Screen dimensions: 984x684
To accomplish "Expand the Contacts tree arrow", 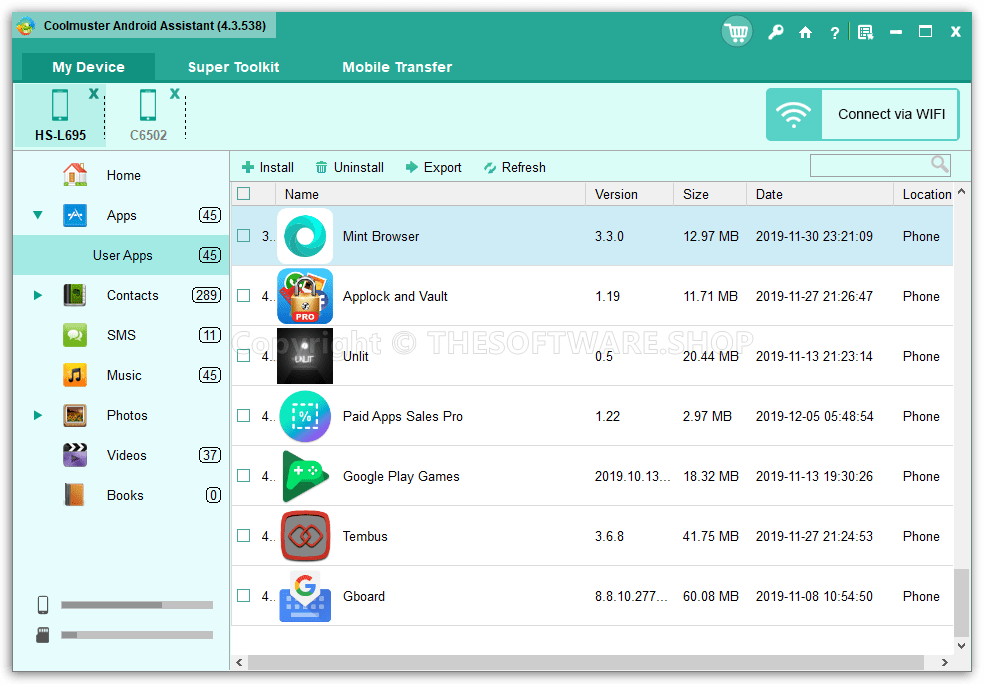I will pyautogui.click(x=38, y=295).
